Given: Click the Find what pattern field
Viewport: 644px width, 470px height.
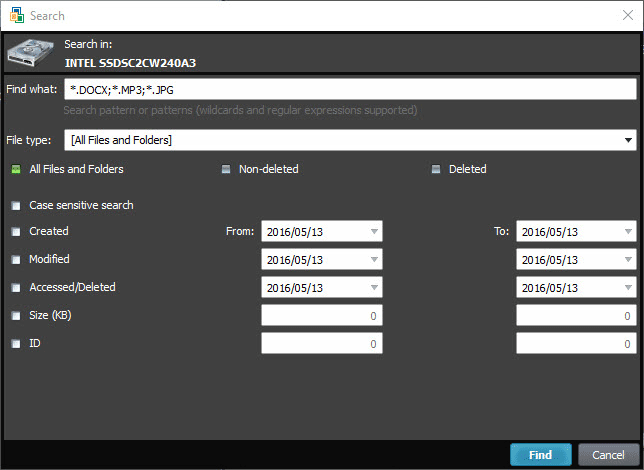Looking at the screenshot, I should 350,89.
